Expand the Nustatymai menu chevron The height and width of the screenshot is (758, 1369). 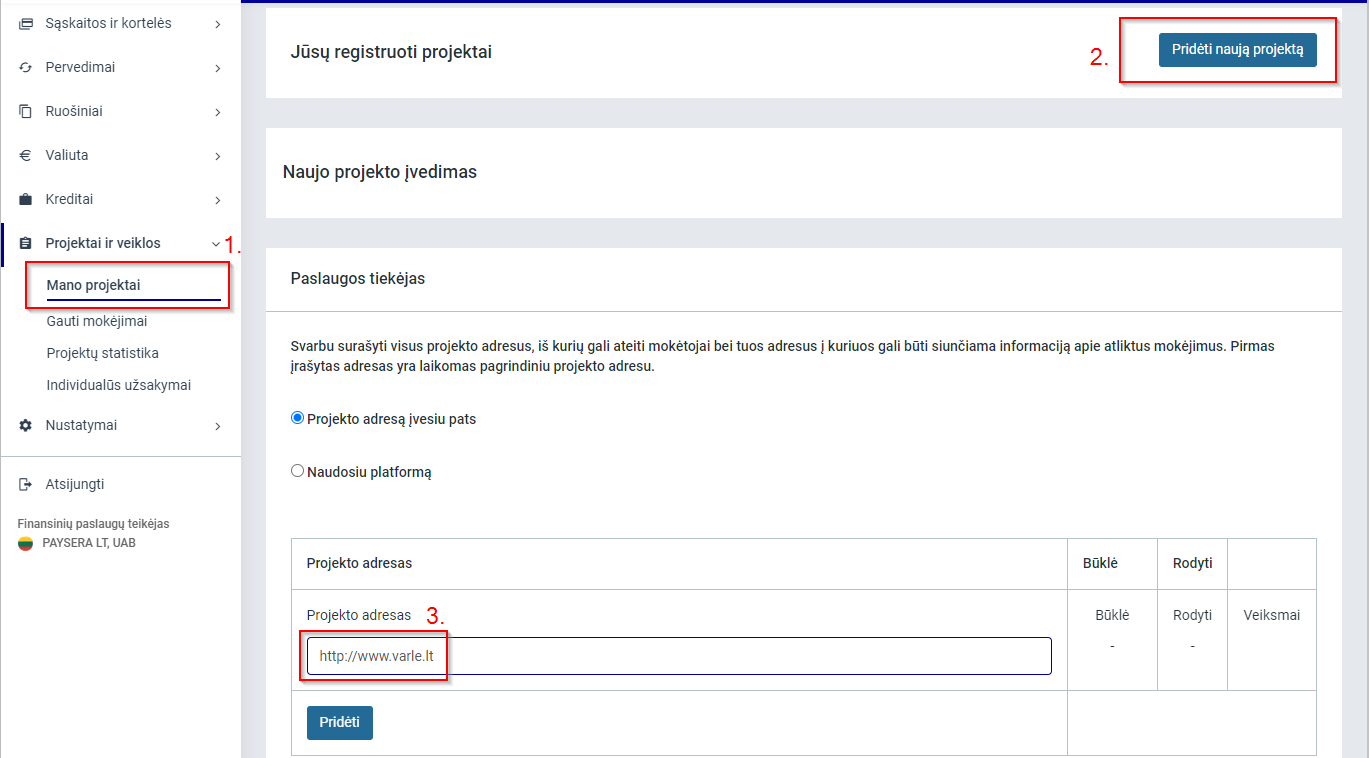click(x=218, y=426)
